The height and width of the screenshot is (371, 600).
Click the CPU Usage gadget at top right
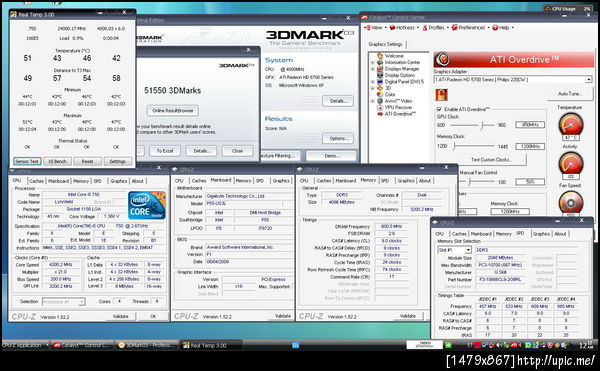[568, 8]
